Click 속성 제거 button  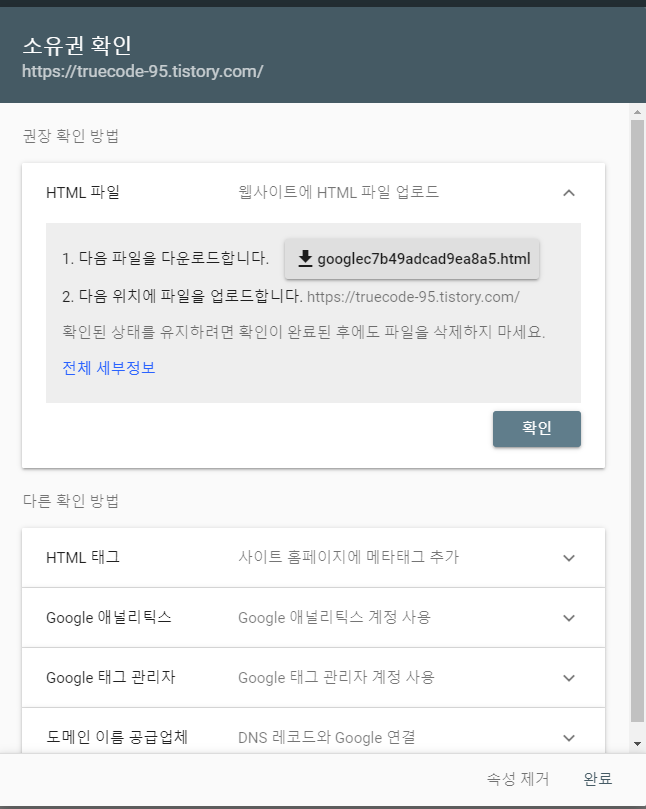(518, 779)
